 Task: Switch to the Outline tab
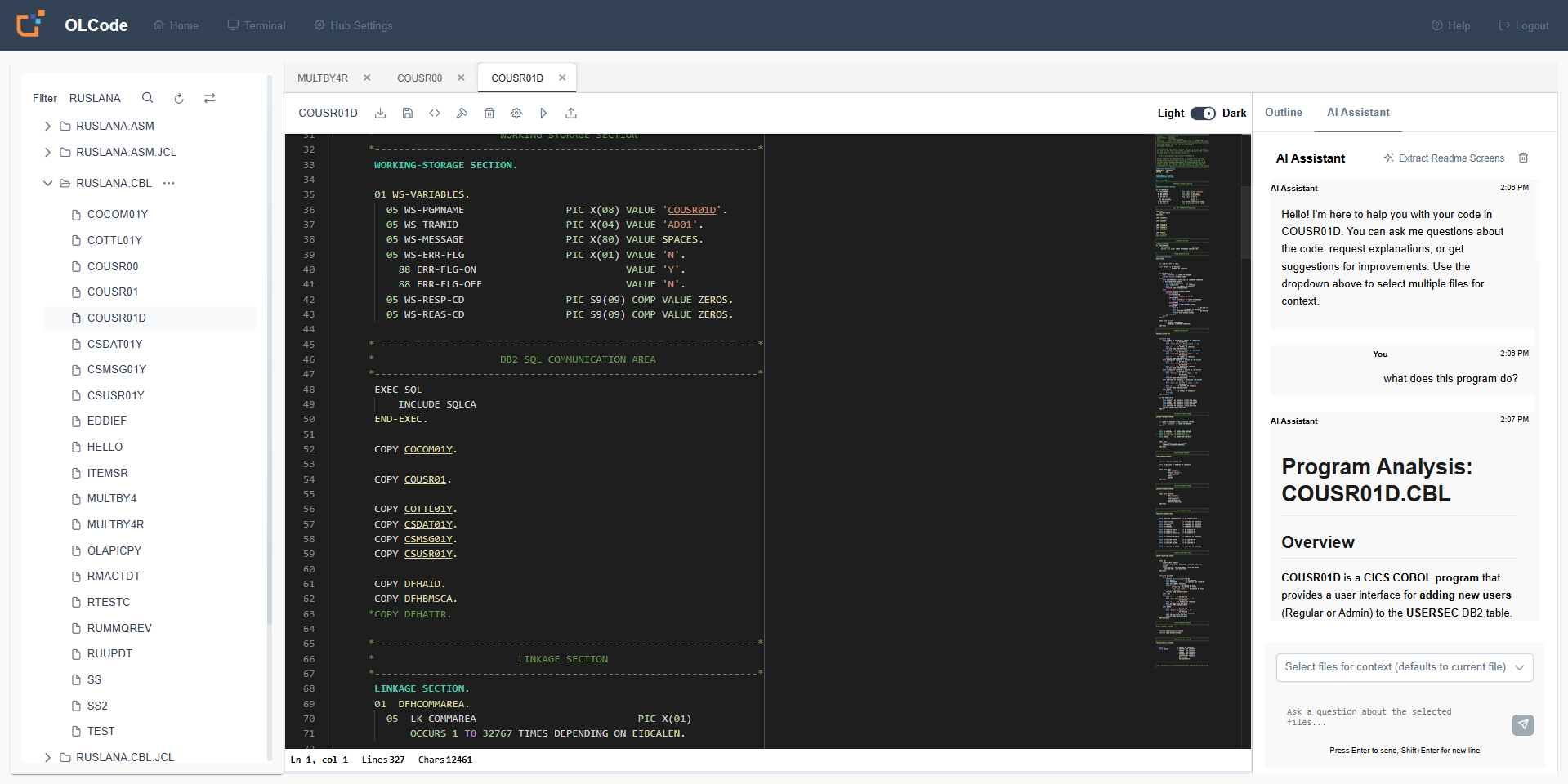click(x=1283, y=112)
